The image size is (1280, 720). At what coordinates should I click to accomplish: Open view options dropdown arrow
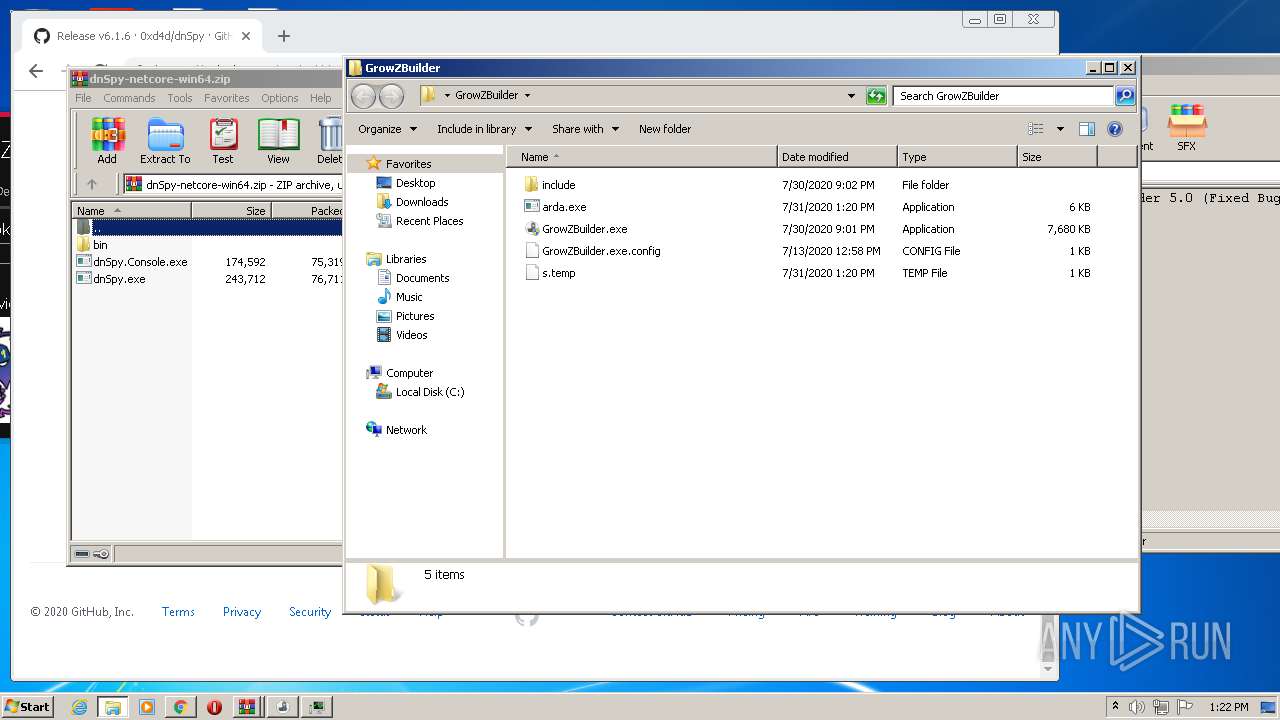point(1060,129)
